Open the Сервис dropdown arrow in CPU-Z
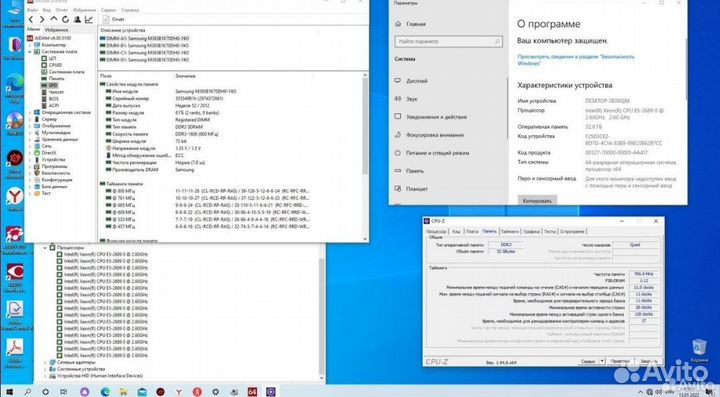Screen dimensions: 720x397 click(x=602, y=362)
